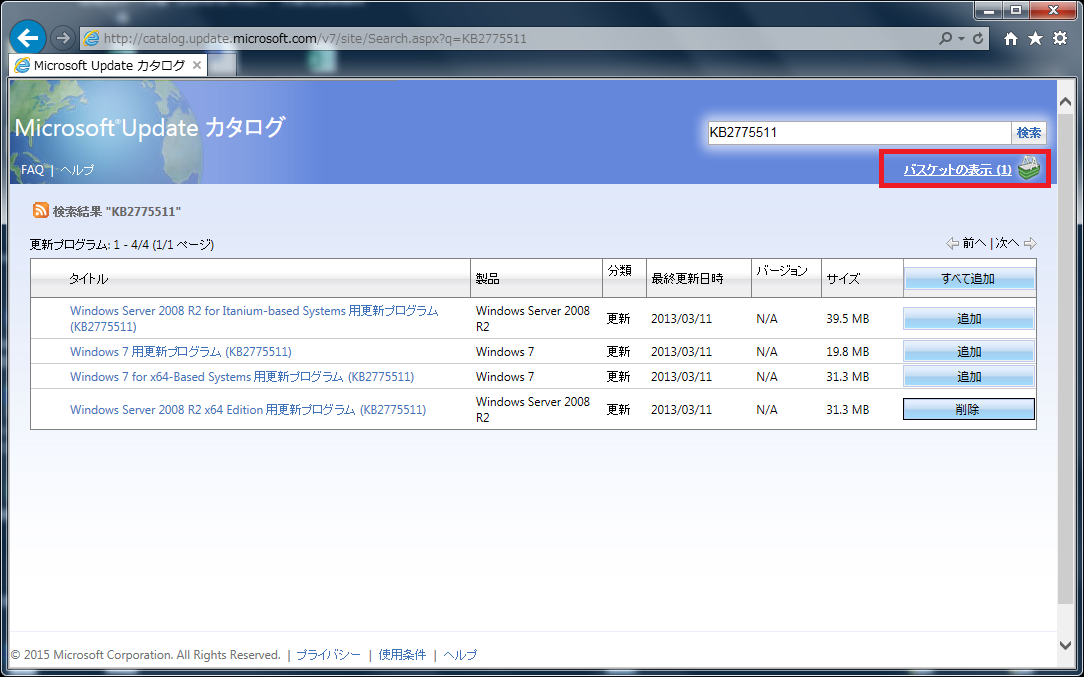Open the IE home icon
1084x677 pixels.
pos(1011,38)
